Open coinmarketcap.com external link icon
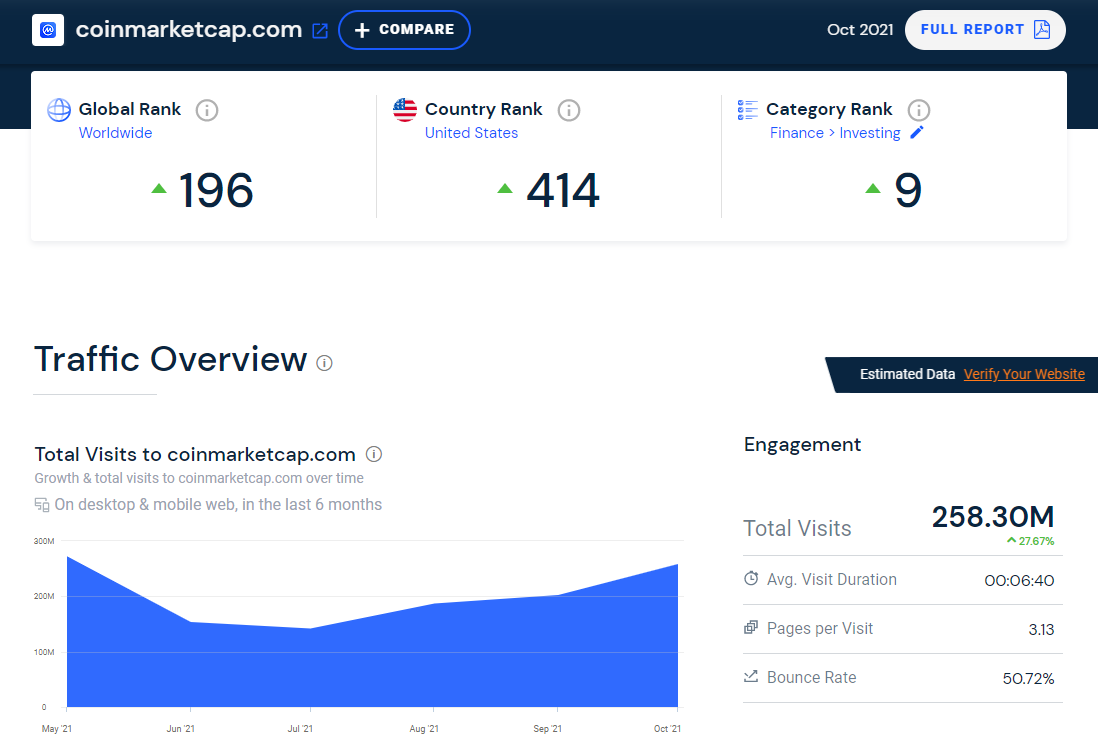 (x=320, y=31)
